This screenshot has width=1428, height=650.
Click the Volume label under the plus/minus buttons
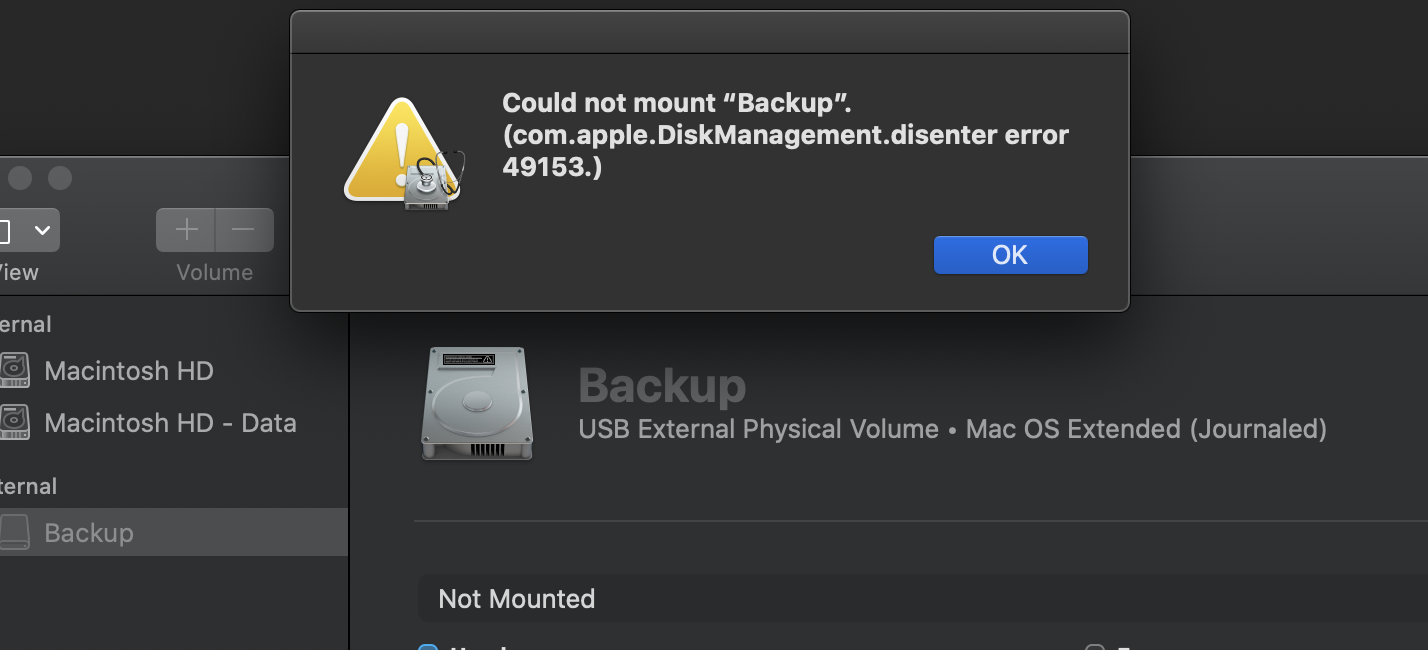214,272
